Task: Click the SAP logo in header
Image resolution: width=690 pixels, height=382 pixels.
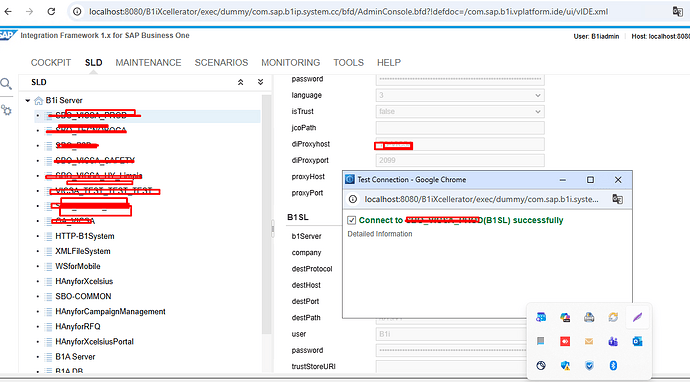Action: [x=8, y=35]
